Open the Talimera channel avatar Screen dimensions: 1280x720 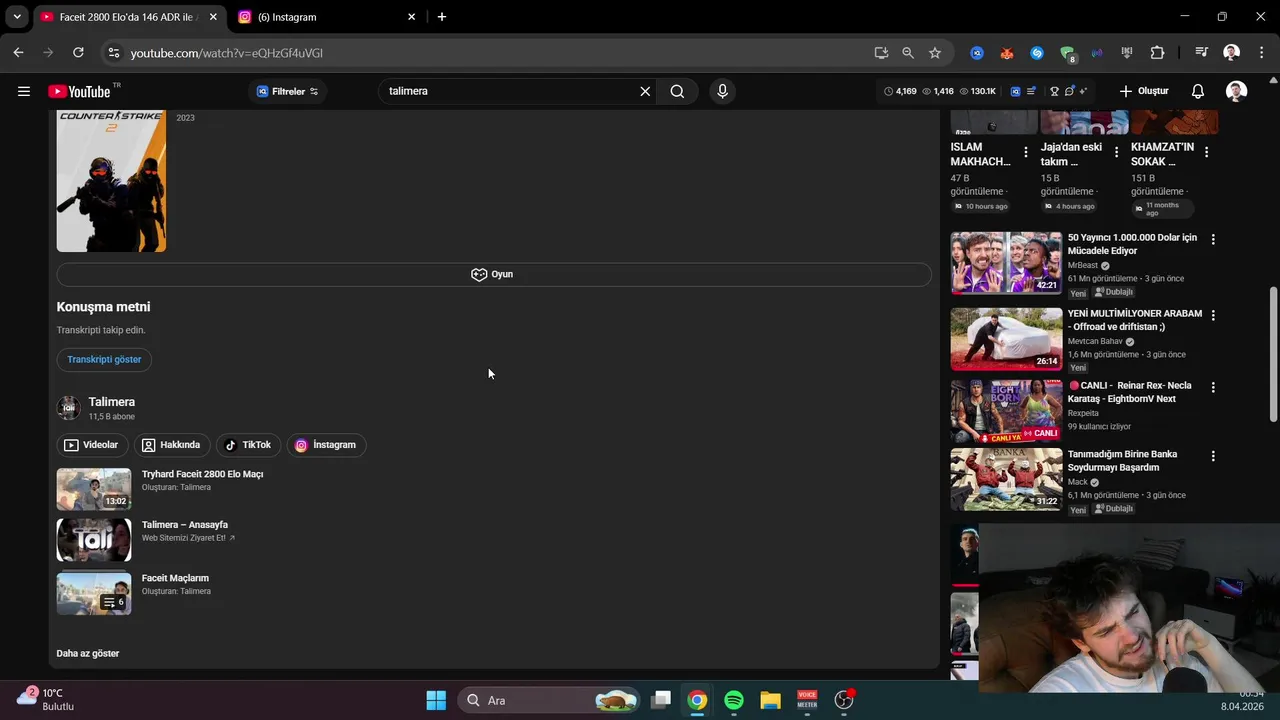[68, 408]
